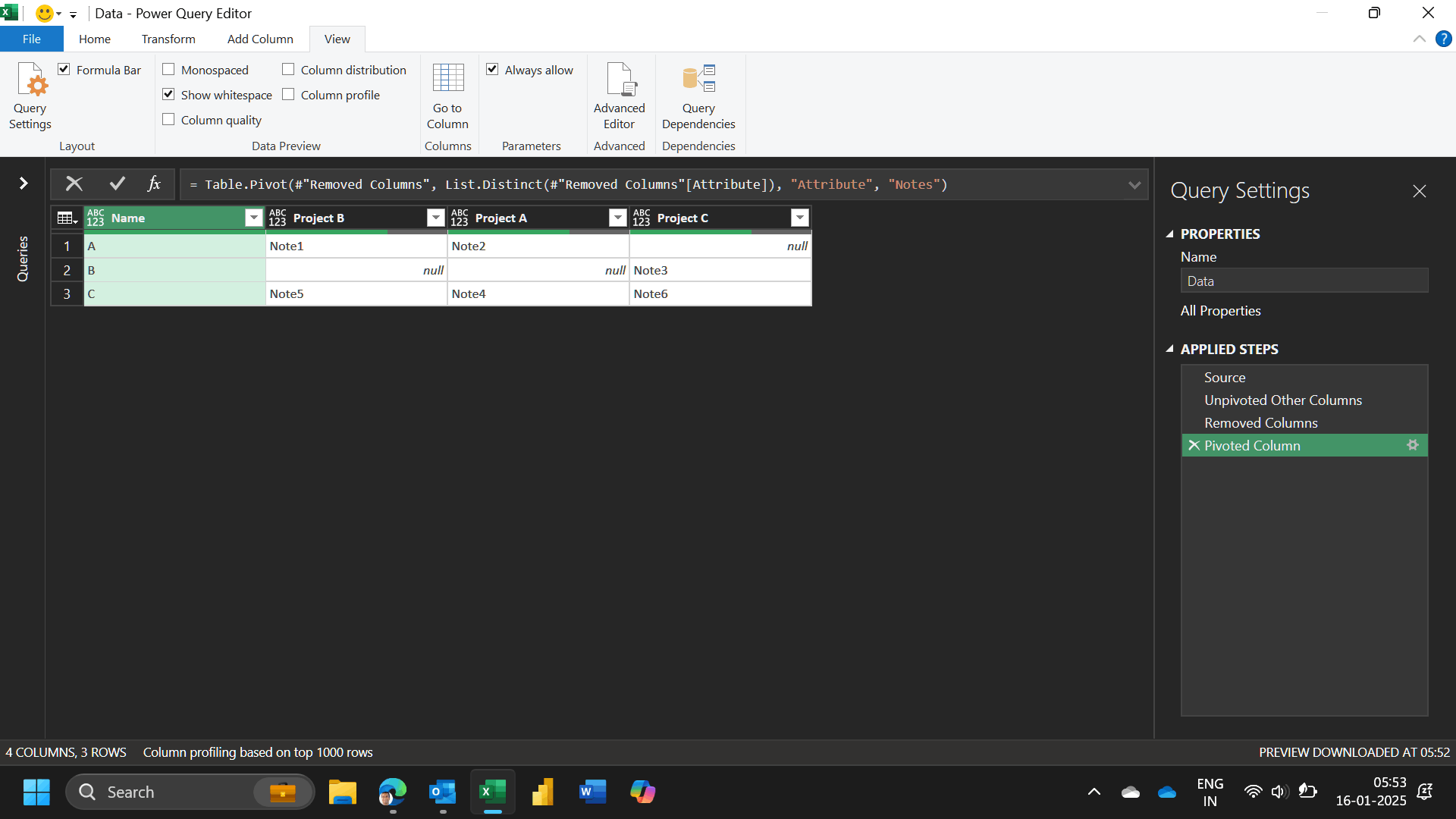Screen dimensions: 1456x819
Task: Expand the formula bar chevron
Action: point(1134,184)
